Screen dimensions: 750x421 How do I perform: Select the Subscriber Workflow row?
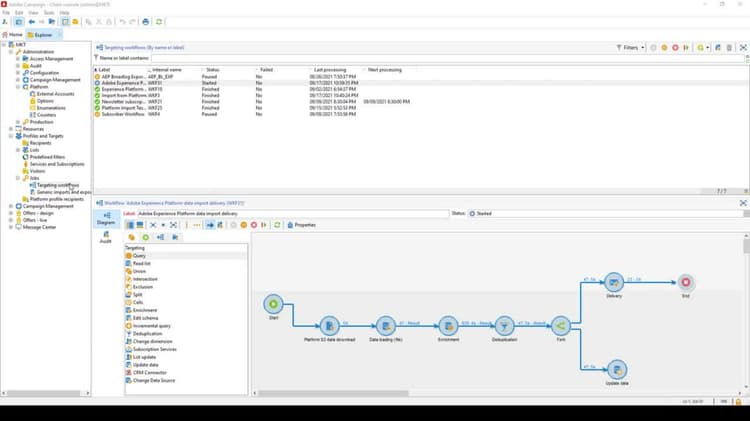click(421, 114)
